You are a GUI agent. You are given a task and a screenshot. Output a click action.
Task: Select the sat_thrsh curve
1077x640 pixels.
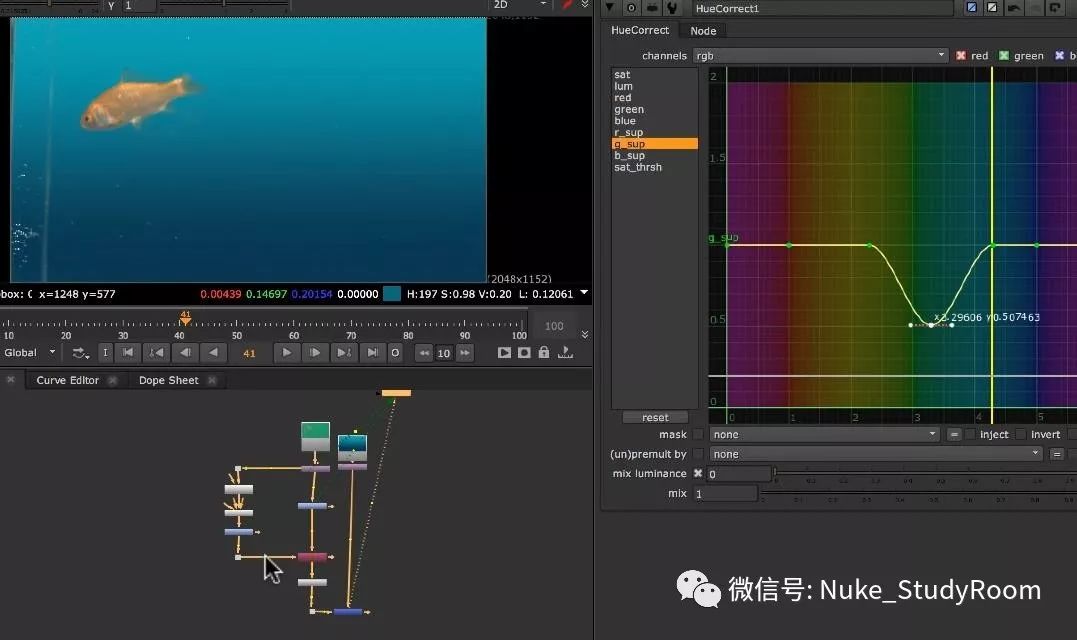638,168
